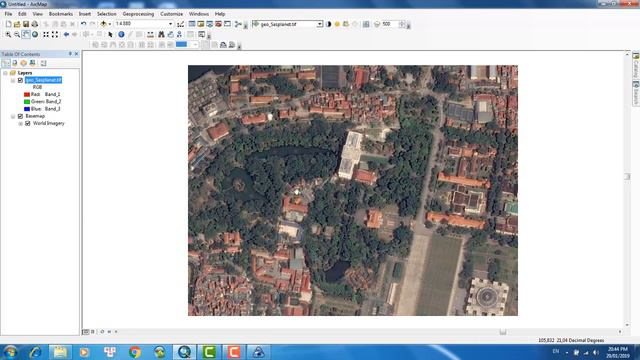
Task: Activate the Pan hand tool
Action: tap(26, 35)
